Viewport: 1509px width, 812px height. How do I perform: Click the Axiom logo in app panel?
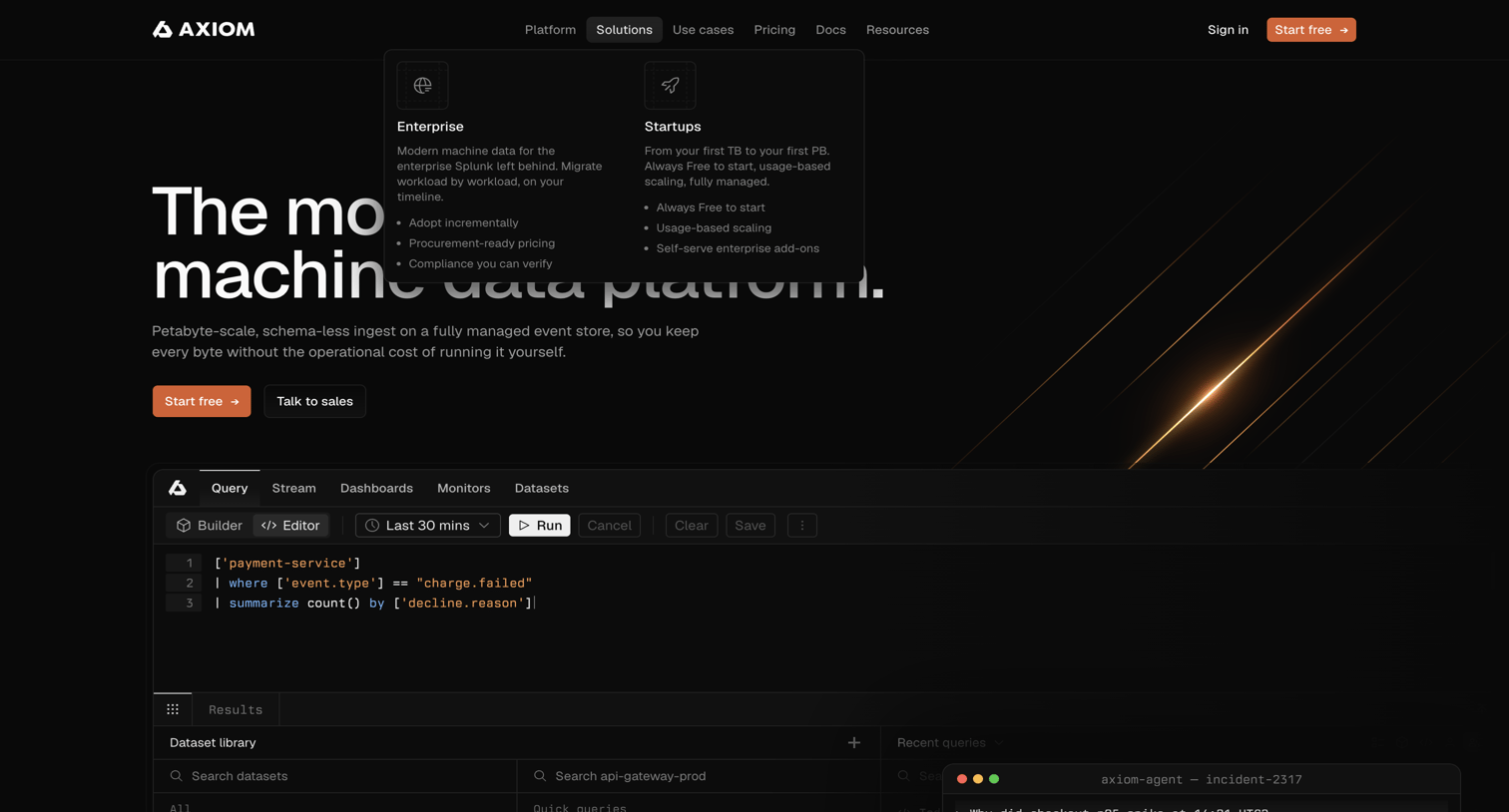click(177, 488)
